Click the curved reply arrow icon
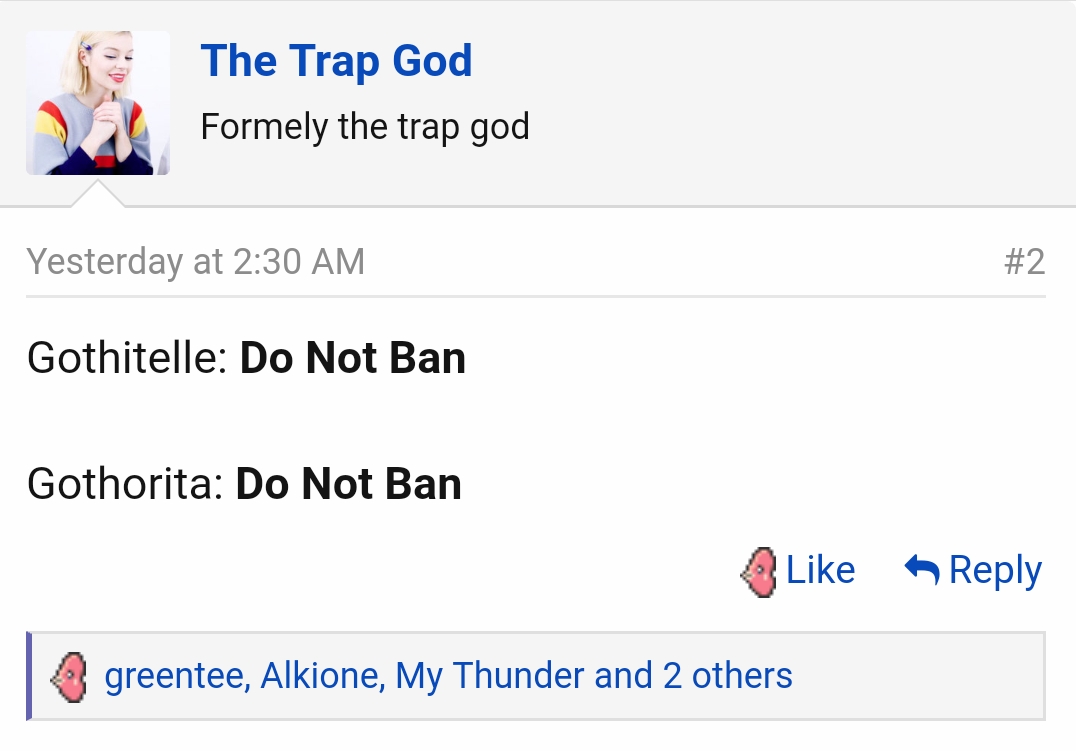This screenshot has width=1076, height=751. click(x=922, y=569)
